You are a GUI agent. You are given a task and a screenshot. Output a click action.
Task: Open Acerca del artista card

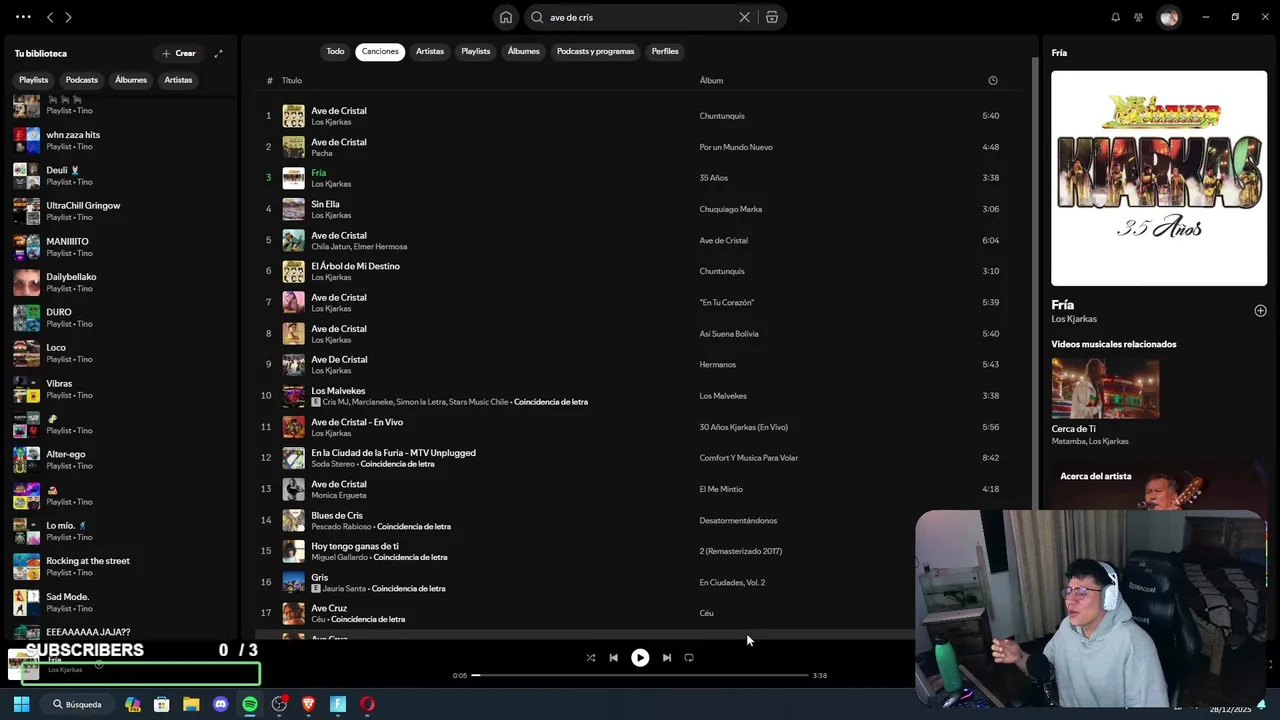coord(1159,485)
